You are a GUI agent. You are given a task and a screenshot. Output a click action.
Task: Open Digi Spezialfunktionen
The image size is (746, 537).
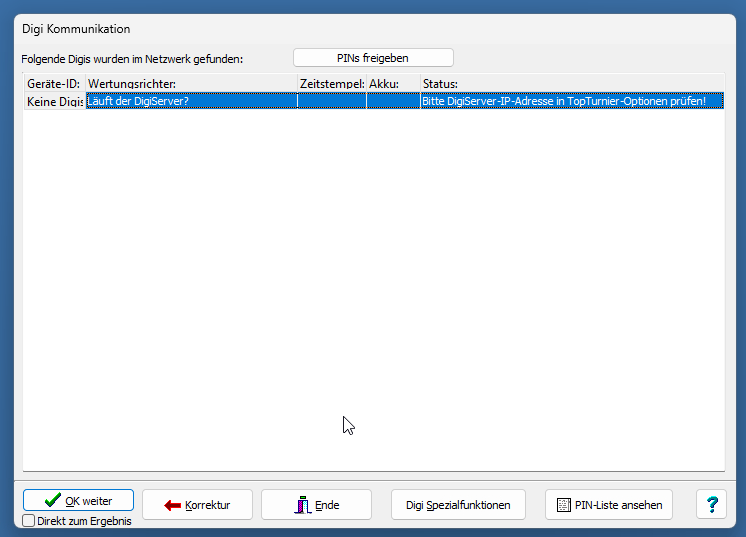coord(458,505)
